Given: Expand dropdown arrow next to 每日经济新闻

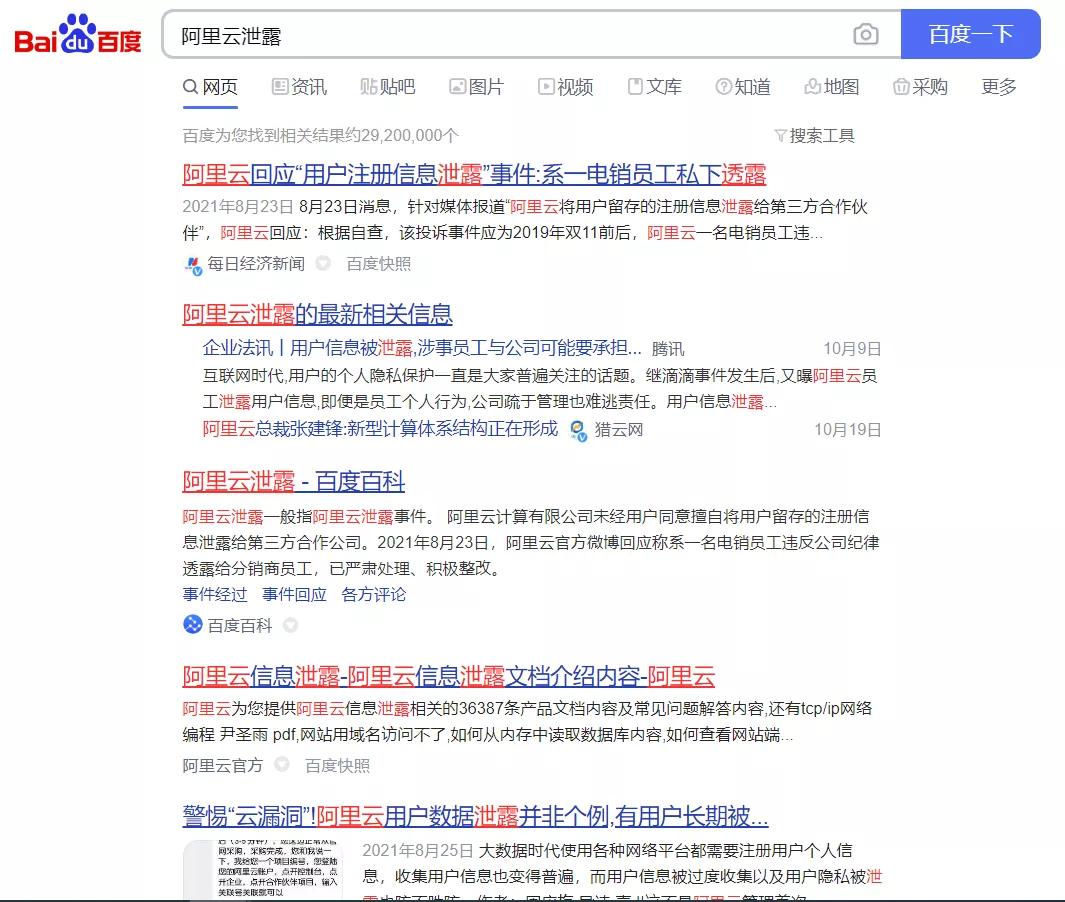Looking at the screenshot, I should (323, 263).
